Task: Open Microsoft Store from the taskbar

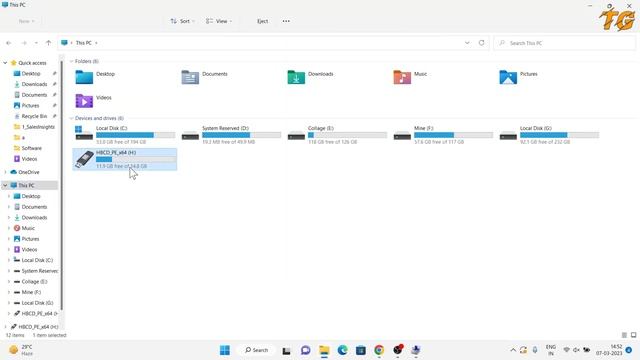Action: 361,350
